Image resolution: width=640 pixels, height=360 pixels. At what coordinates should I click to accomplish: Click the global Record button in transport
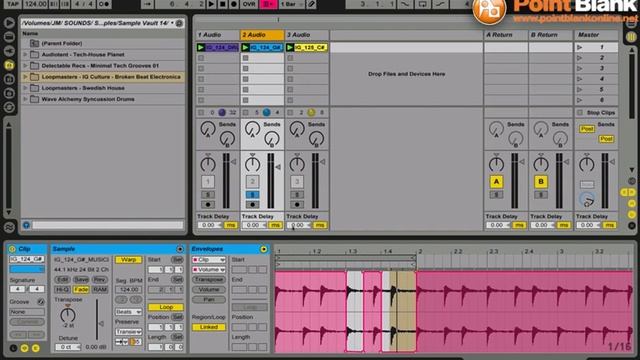point(234,4)
